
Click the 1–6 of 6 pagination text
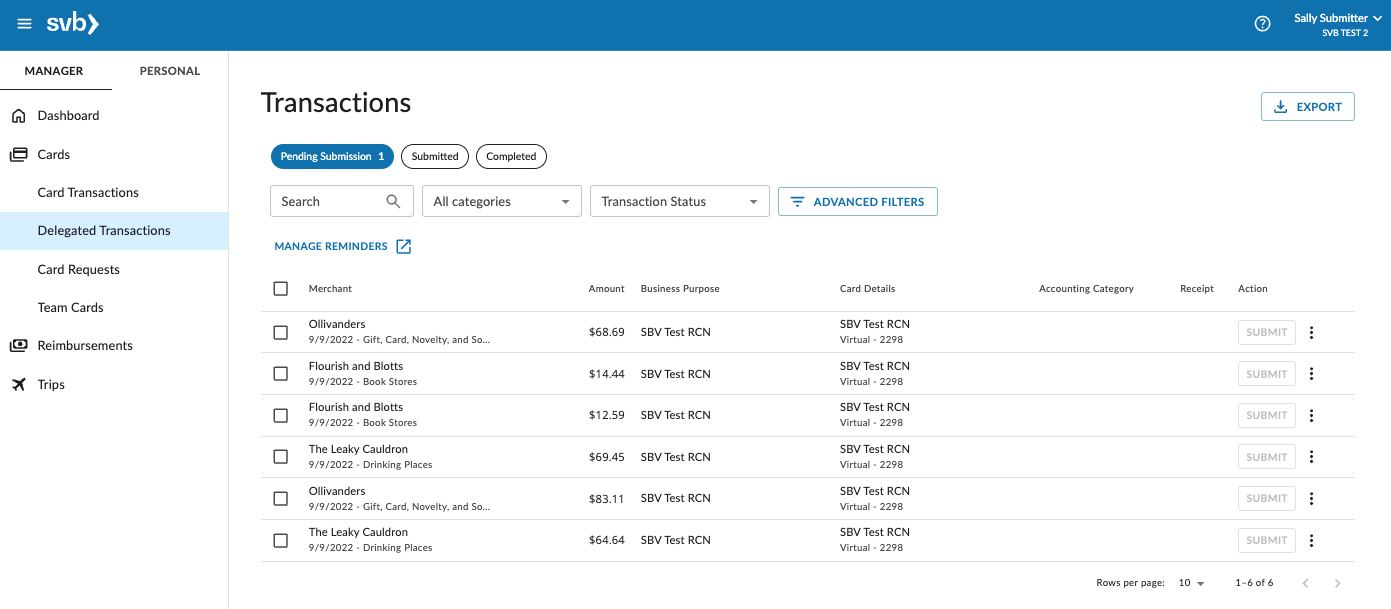[x=1254, y=583]
